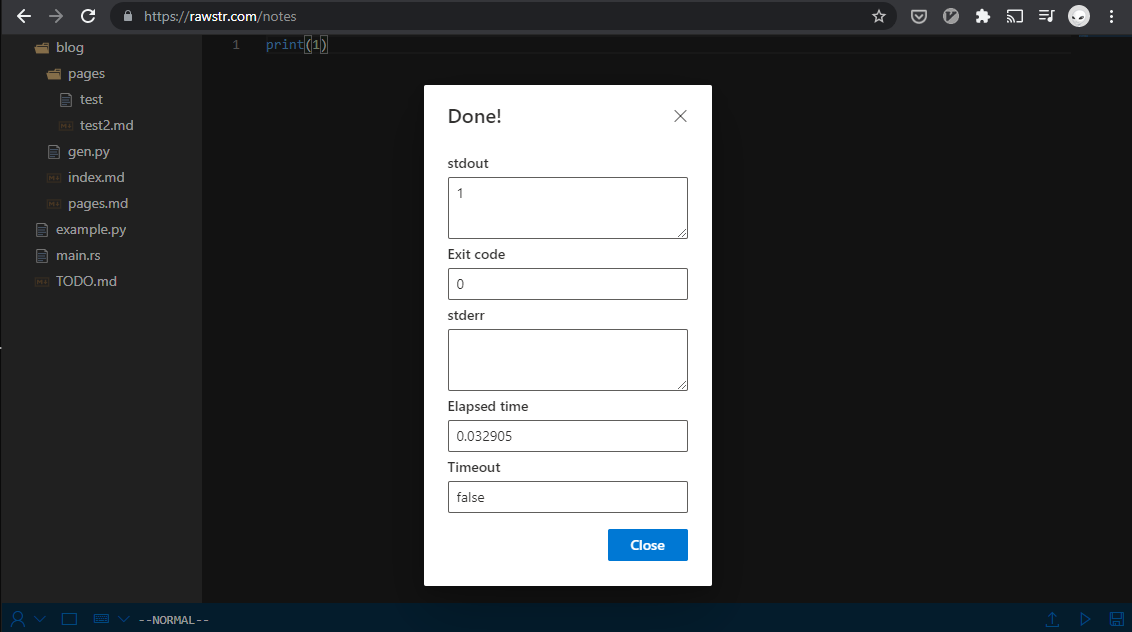Viewport: 1132px width, 632px height.
Task: Go forward with the browser forward arrow
Action: point(56,16)
